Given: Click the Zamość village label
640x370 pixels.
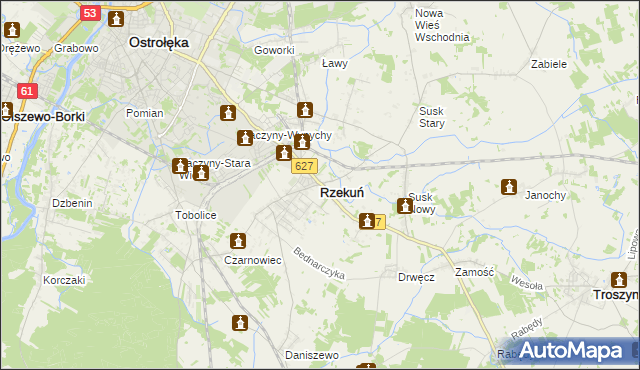Looking at the screenshot, I should pos(474,272).
